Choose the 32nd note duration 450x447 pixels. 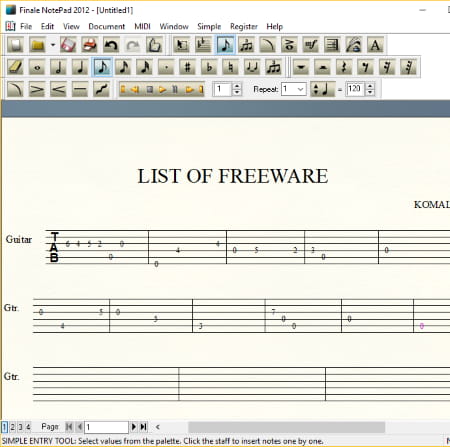145,67
